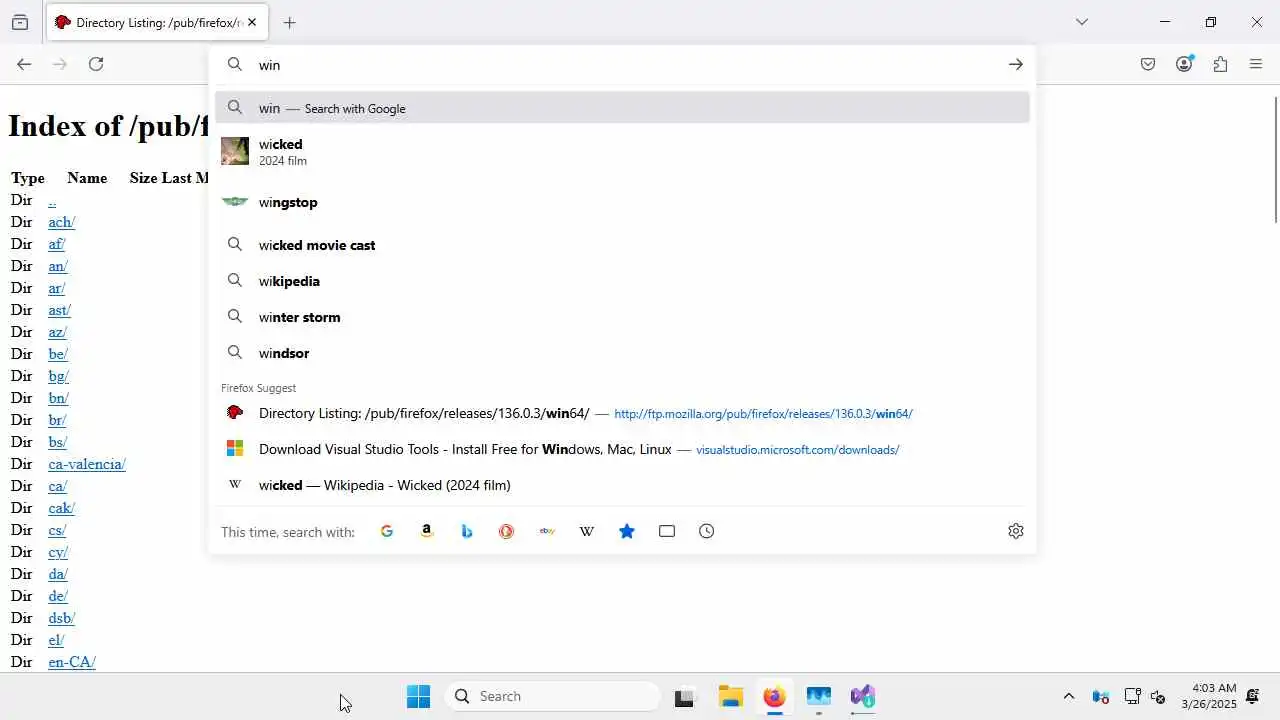Choose 'winter storm' suggestion
The height and width of the screenshot is (720, 1280).
[622, 317]
